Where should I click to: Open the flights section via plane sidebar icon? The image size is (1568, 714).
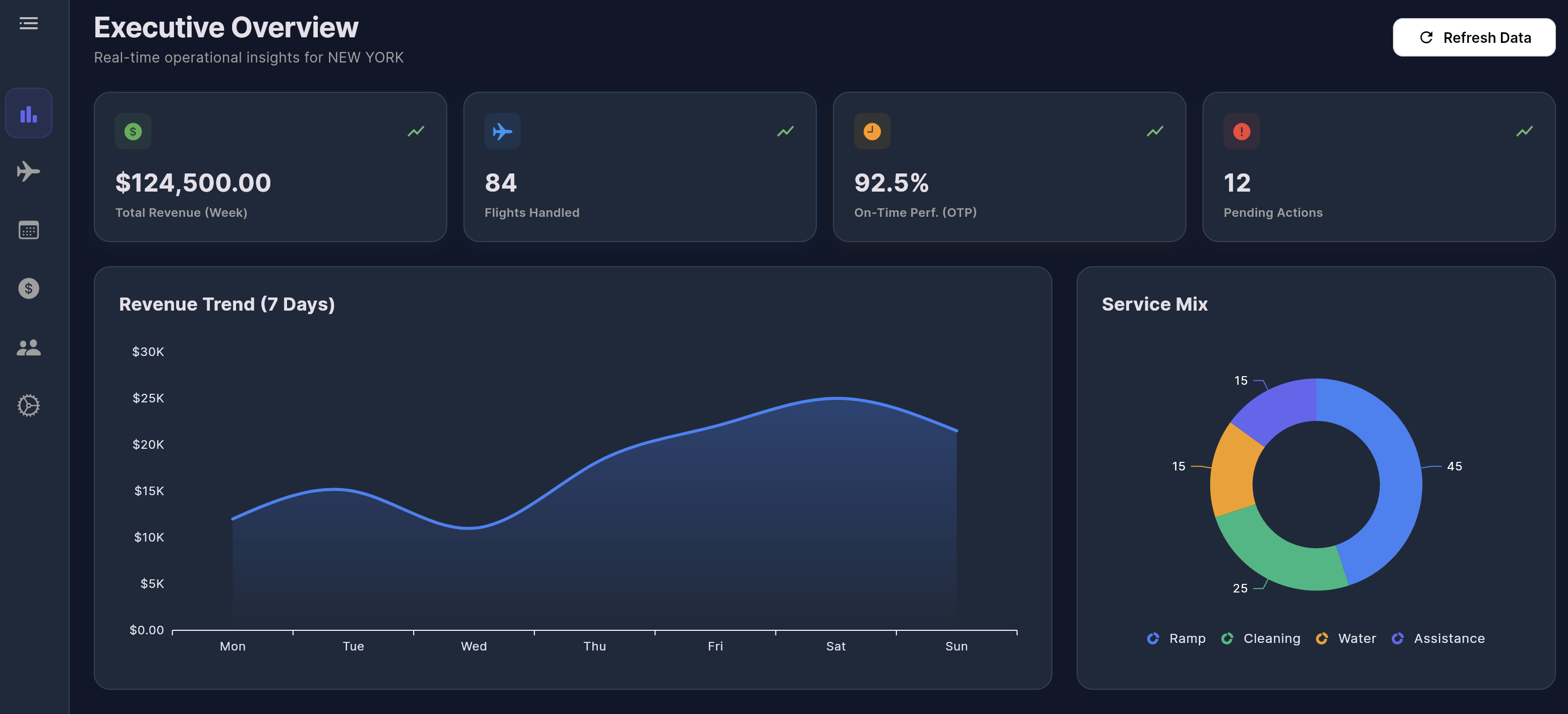point(28,171)
